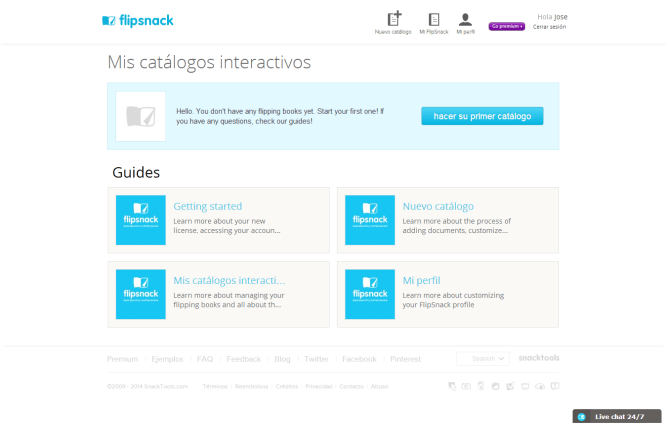Screen dimensions: 666x423
Task: Click the Mis catálogos interactivos guide thumbnail
Action: tap(140, 294)
